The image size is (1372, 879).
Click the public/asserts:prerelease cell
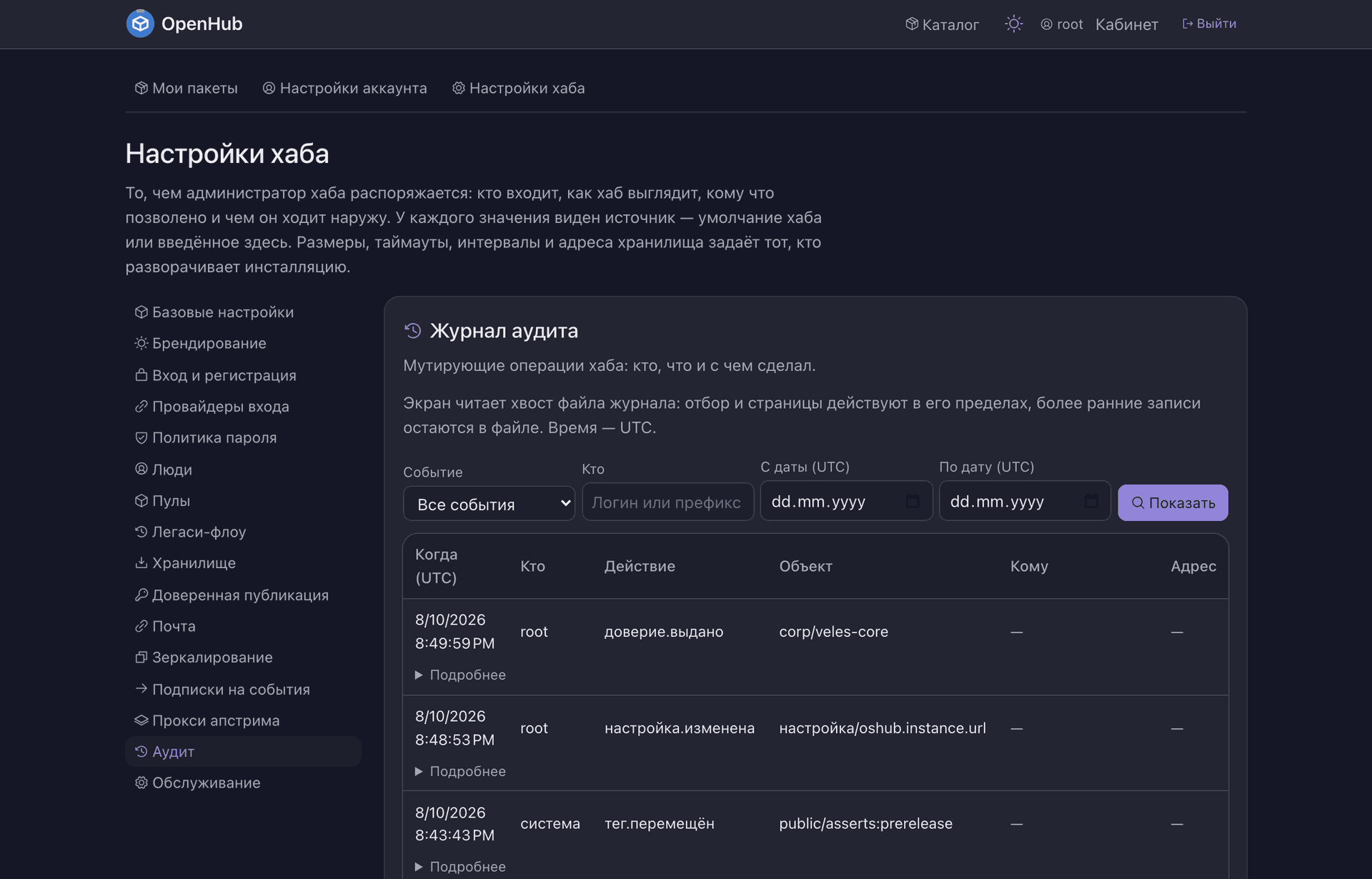click(865, 823)
